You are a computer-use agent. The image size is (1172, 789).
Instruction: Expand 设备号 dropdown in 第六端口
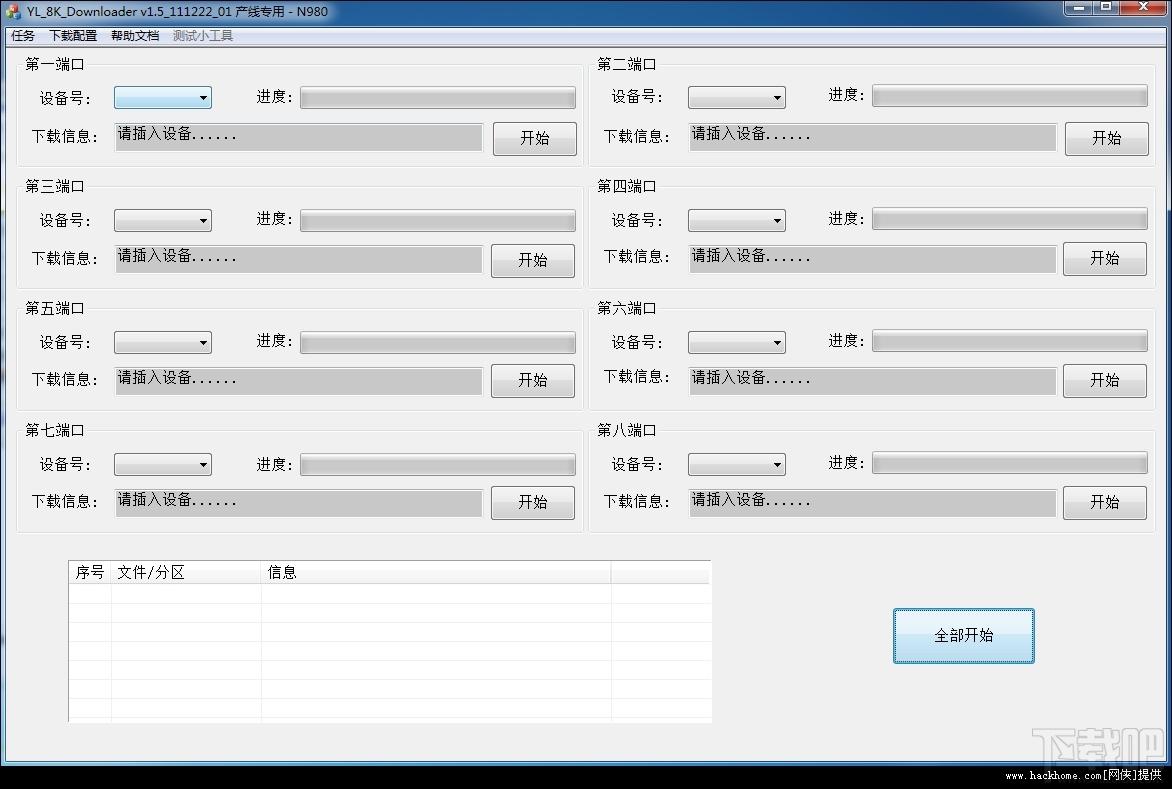[736, 342]
